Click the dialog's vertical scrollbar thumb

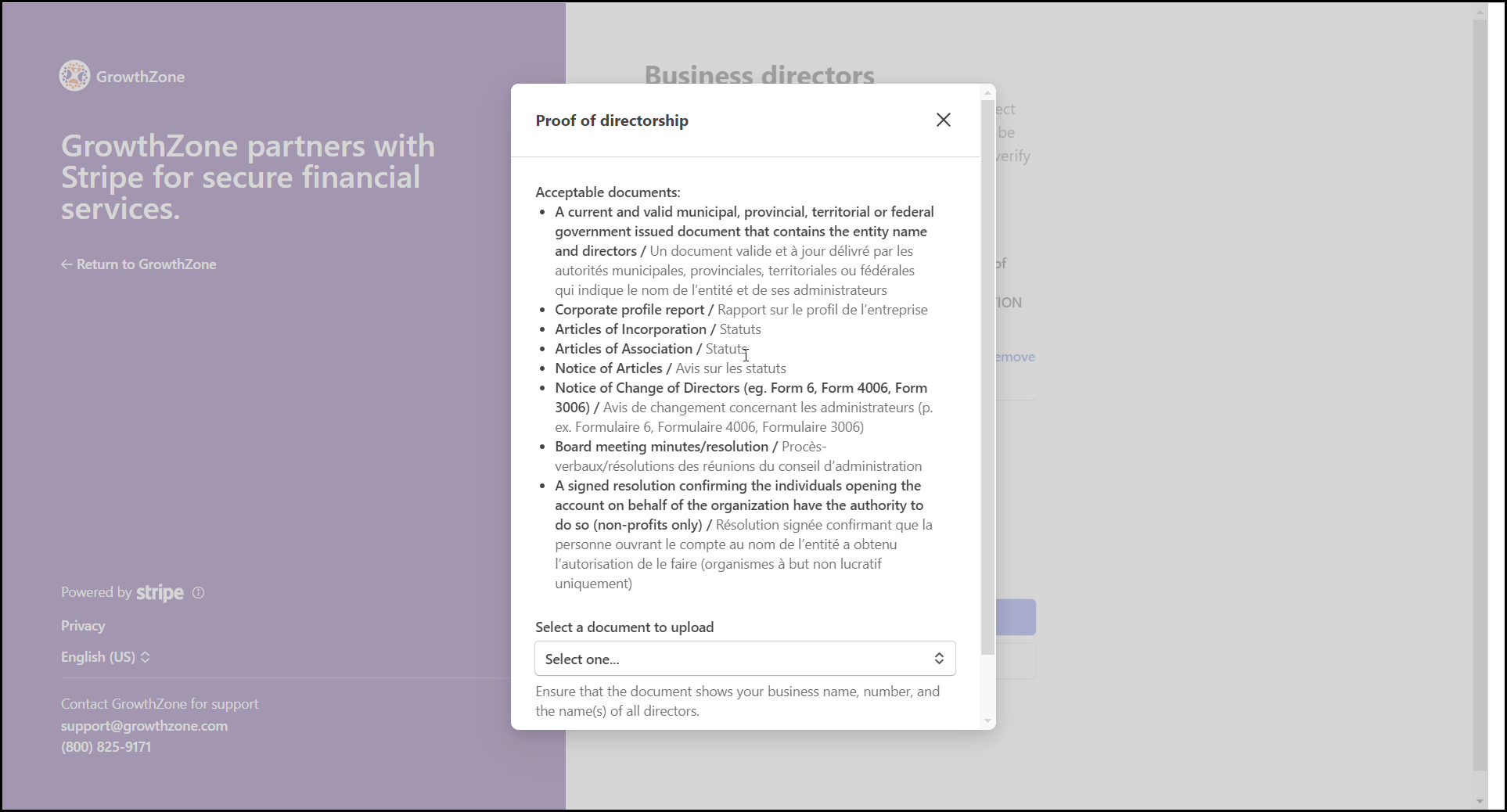click(987, 375)
